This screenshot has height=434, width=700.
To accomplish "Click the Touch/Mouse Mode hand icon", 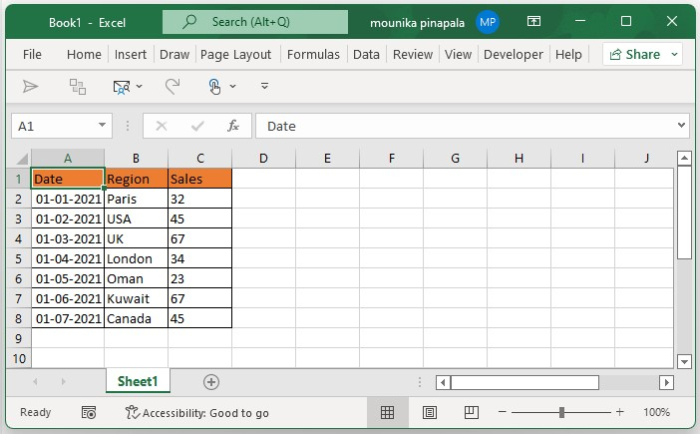I will click(x=216, y=87).
